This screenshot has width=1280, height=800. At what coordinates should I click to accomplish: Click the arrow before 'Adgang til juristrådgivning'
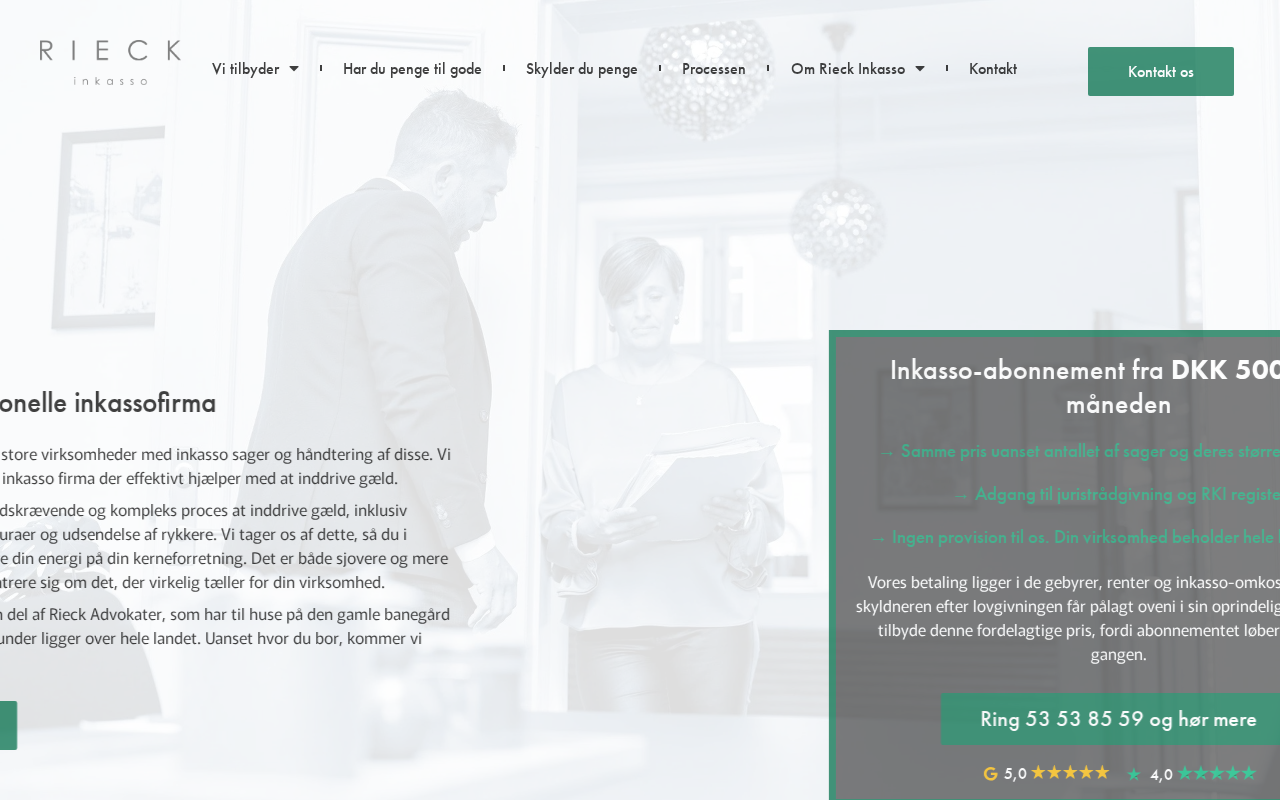[961, 494]
